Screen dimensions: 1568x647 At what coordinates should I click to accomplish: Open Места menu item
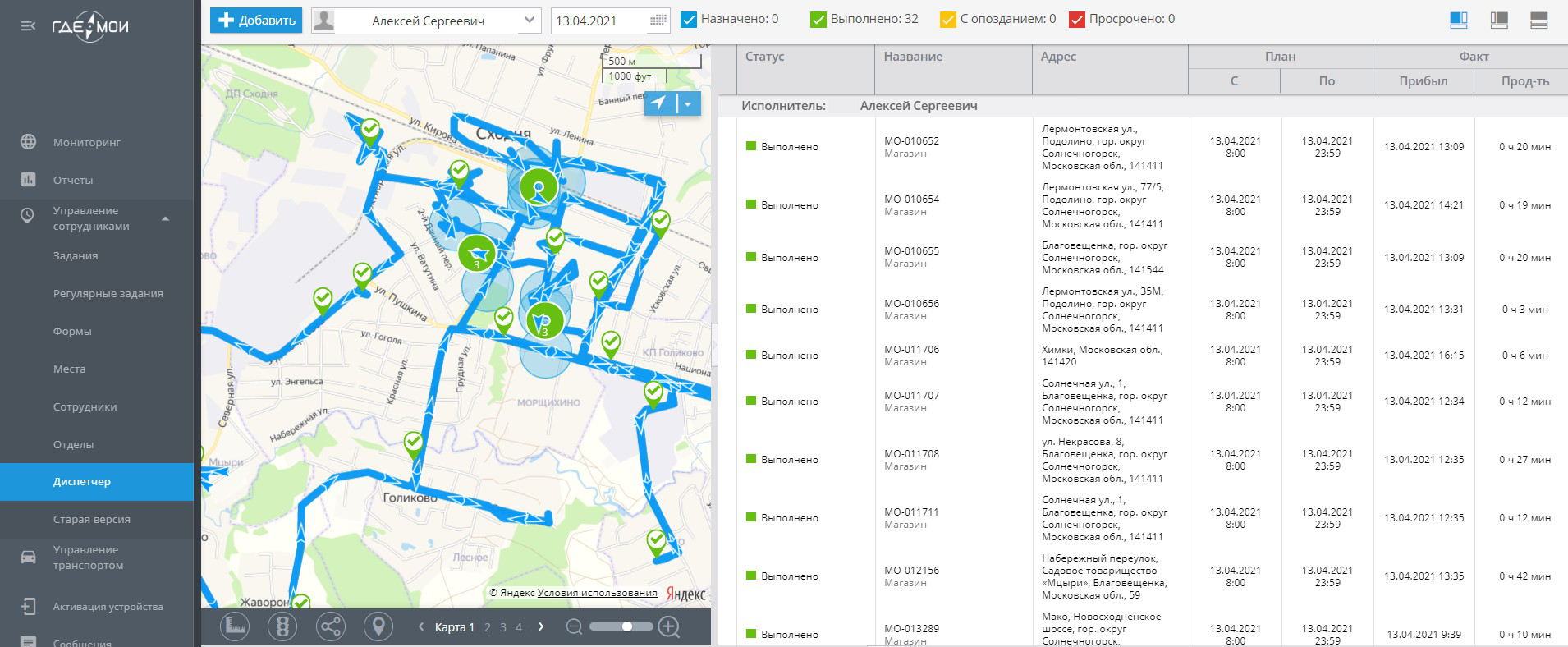[x=70, y=369]
